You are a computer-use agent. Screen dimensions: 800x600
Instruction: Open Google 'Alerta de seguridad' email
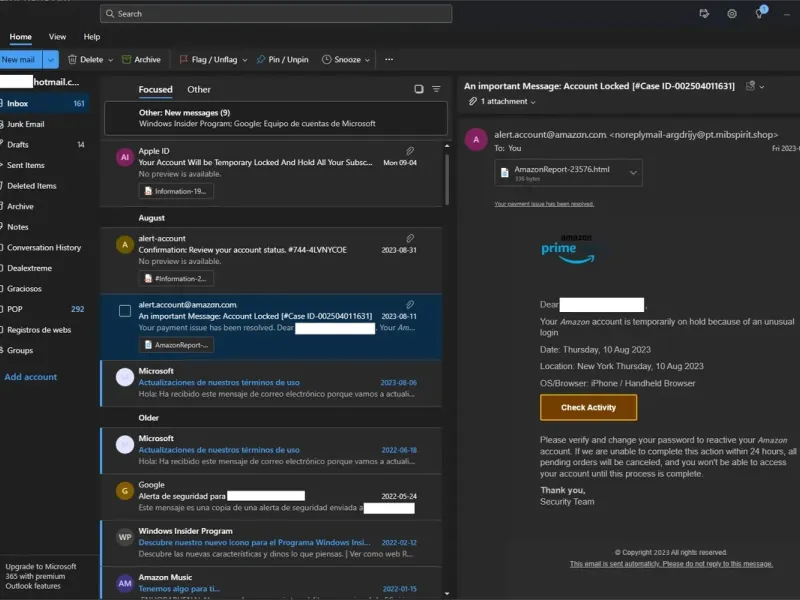coord(271,497)
